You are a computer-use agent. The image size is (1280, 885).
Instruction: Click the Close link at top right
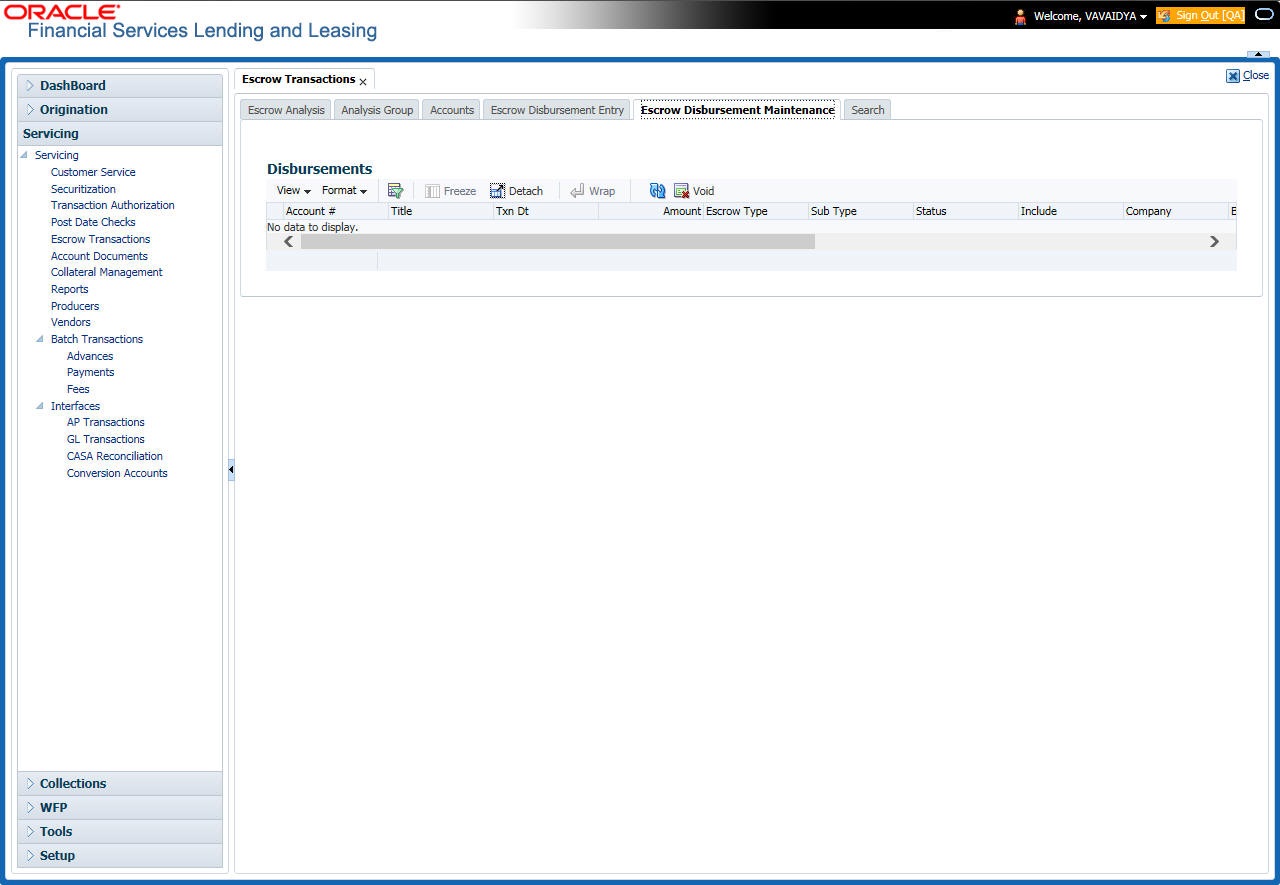[x=1248, y=75]
